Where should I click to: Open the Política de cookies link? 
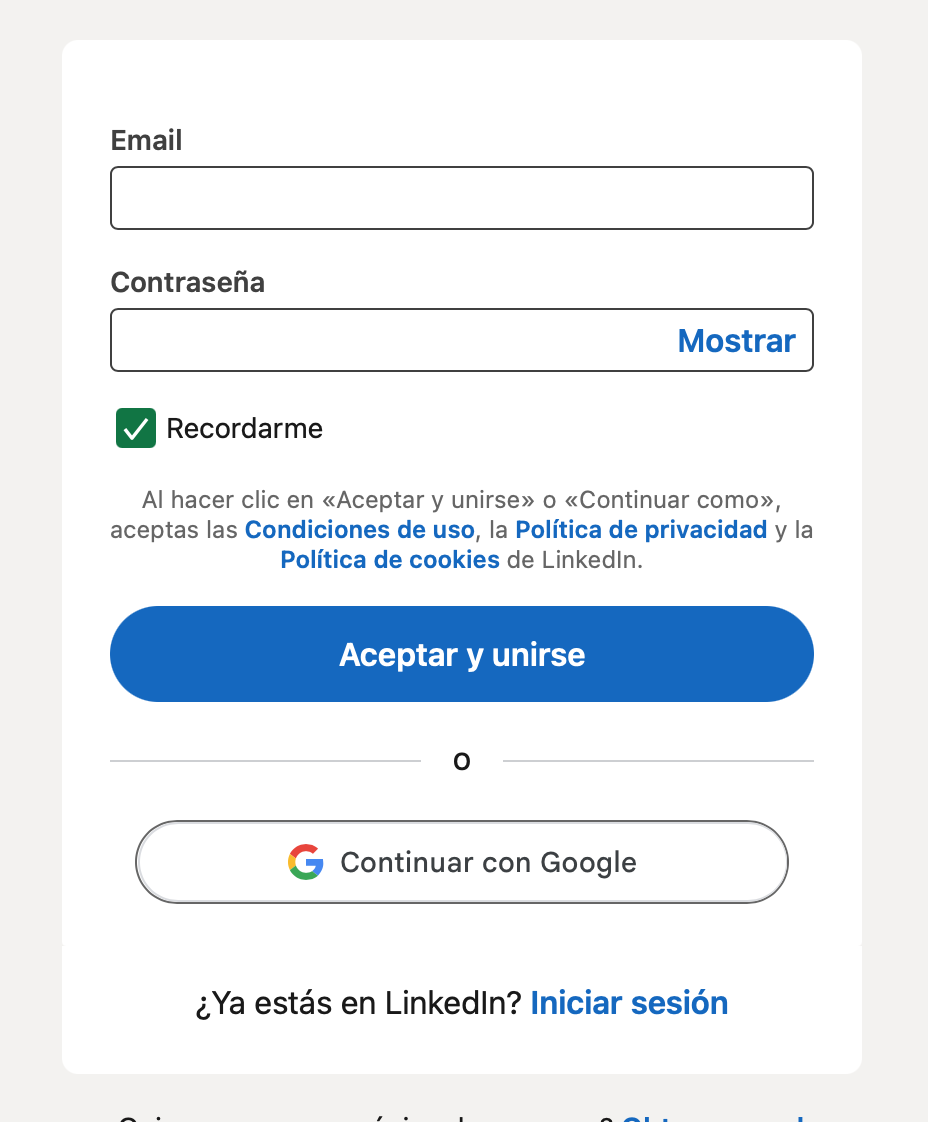[390, 560]
